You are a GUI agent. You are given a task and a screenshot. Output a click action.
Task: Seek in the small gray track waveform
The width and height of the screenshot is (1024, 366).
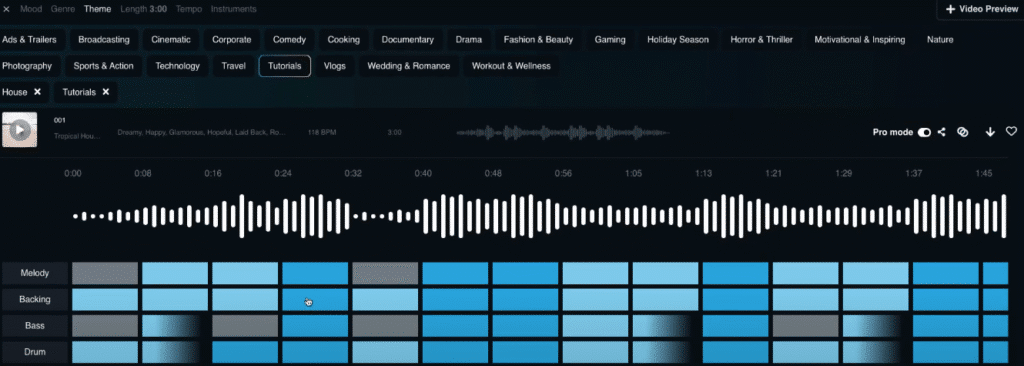click(x=562, y=132)
